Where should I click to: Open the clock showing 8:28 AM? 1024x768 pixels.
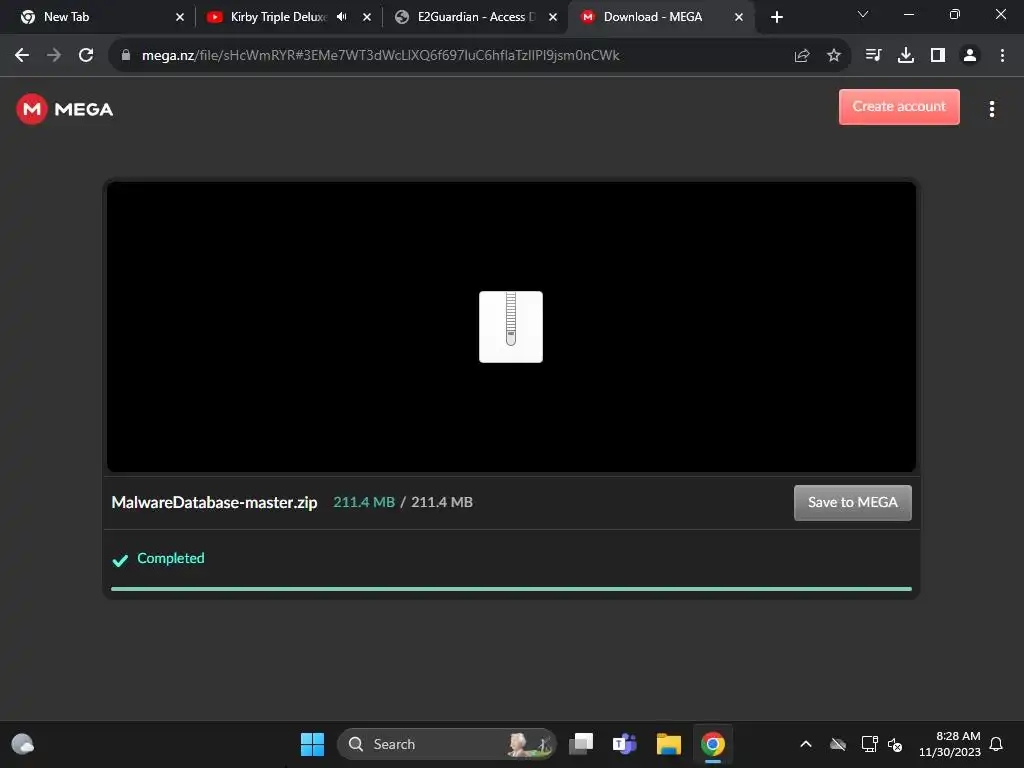click(950, 744)
